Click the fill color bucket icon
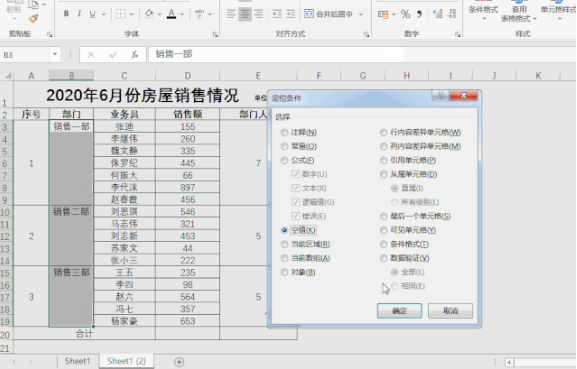Screen dimensions: 577x369 click(149, 14)
